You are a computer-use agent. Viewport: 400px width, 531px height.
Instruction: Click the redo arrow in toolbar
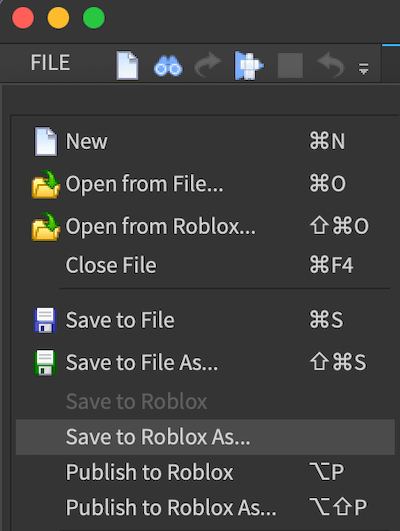(x=208, y=64)
